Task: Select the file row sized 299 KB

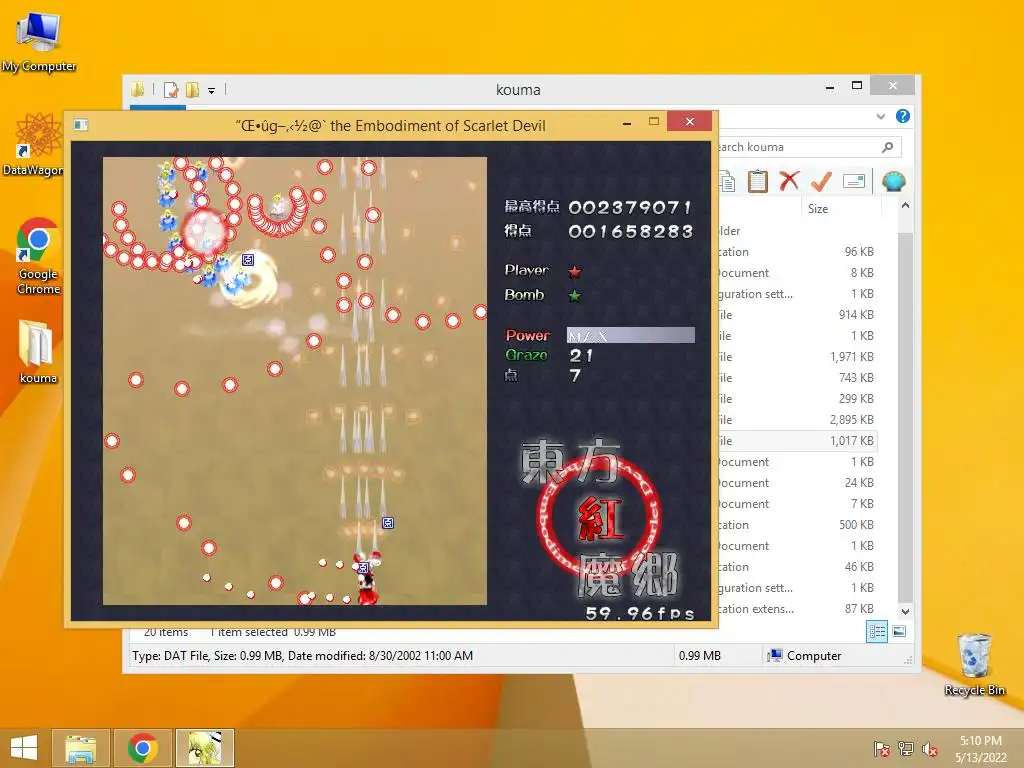Action: pyautogui.click(x=797, y=399)
